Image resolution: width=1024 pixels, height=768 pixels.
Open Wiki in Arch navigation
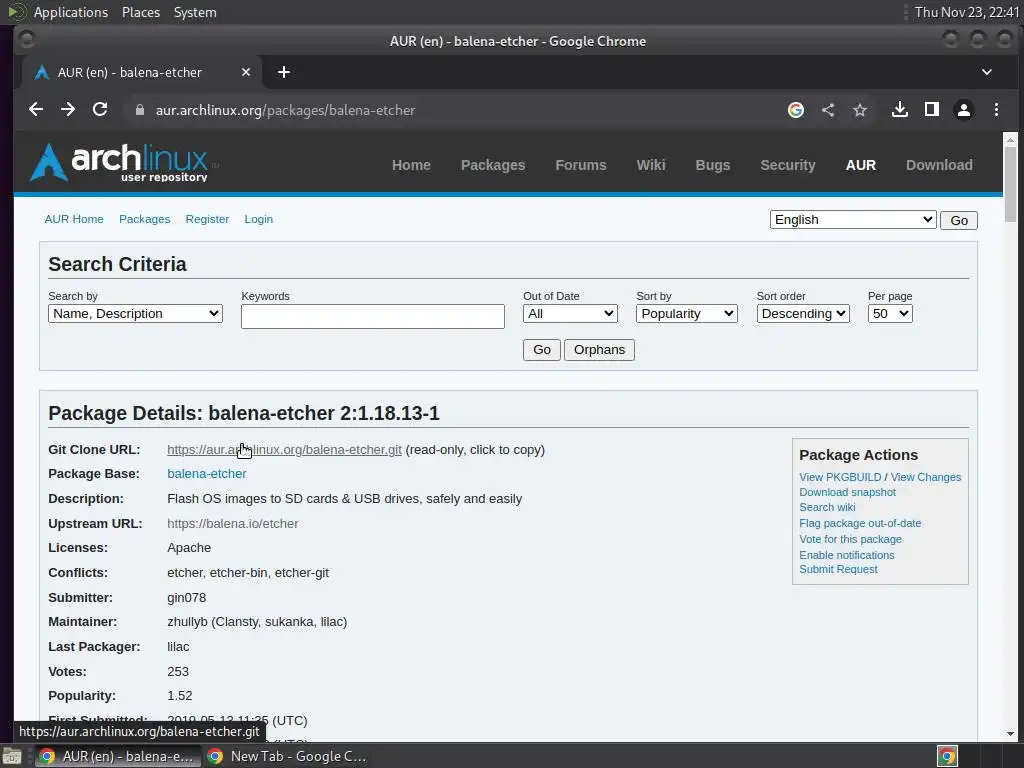tap(650, 165)
